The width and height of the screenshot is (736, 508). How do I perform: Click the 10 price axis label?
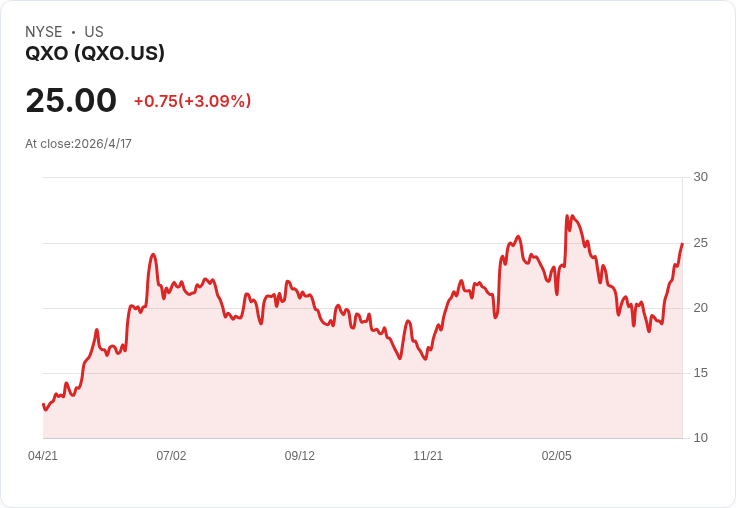click(x=700, y=438)
